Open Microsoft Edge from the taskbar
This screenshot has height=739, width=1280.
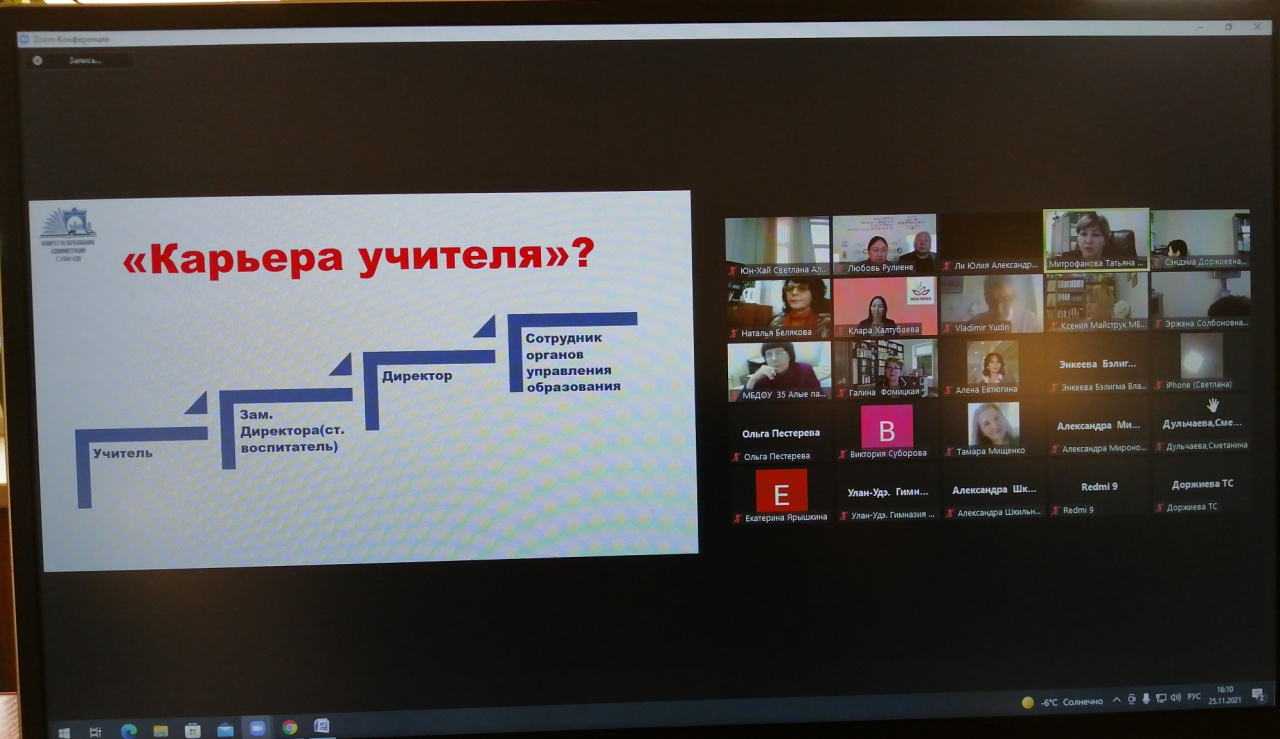pyautogui.click(x=129, y=731)
